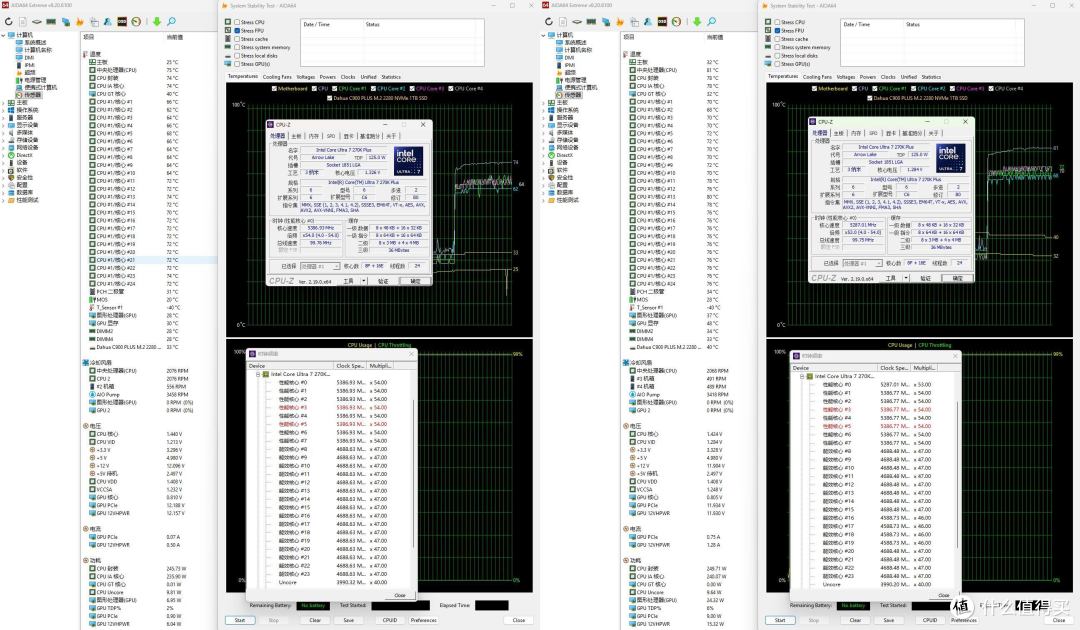Image resolution: width=1080 pixels, height=630 pixels.
Task: Expand the 主板 tree node in right AIDA64
Action: (543, 102)
